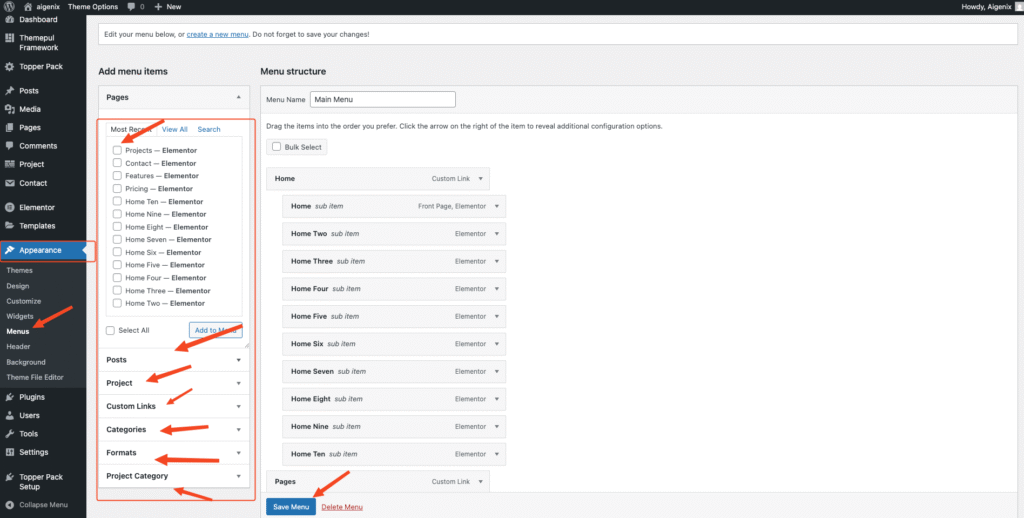This screenshot has width=1024, height=518.
Task: Expand the Custom Links panel
Action: pos(238,406)
